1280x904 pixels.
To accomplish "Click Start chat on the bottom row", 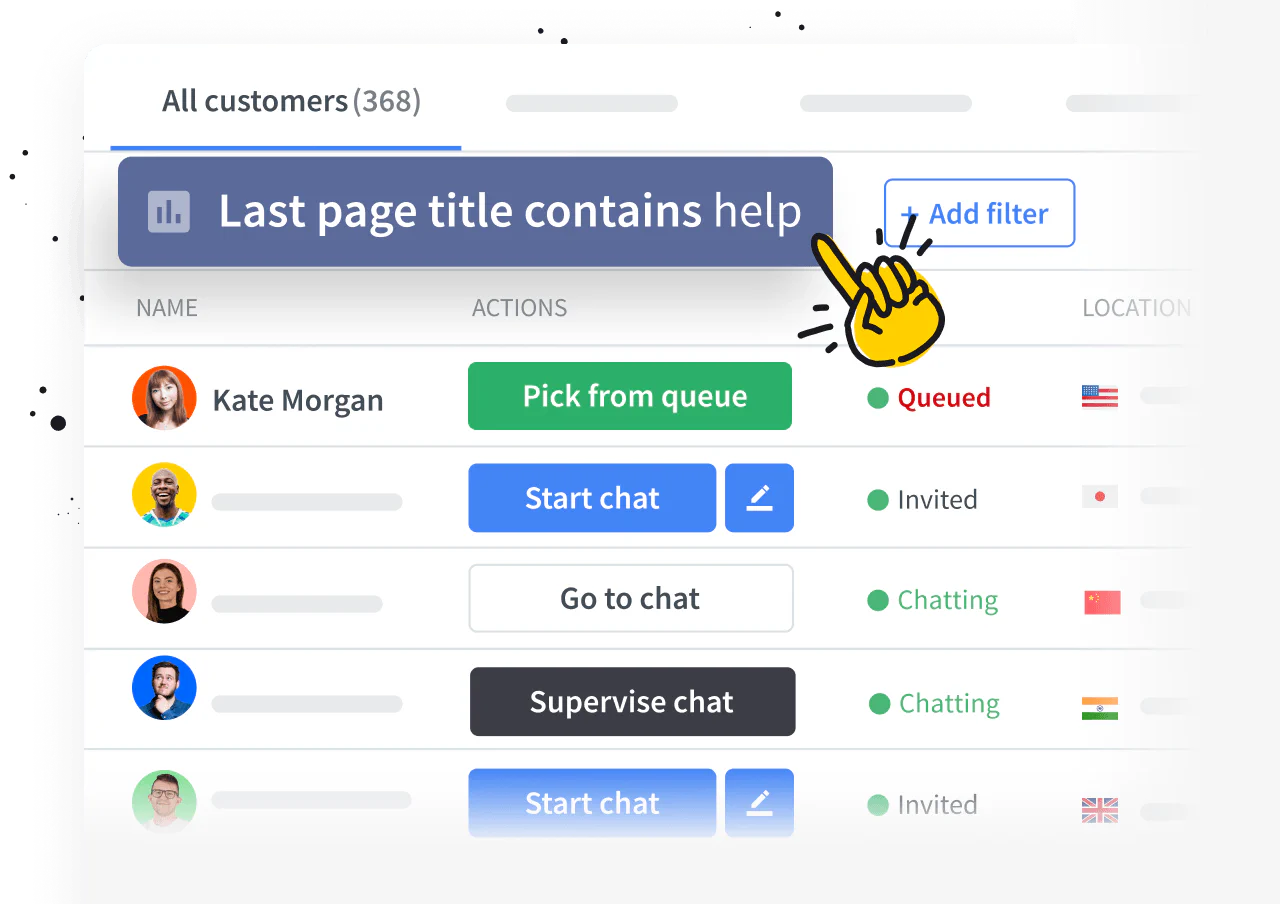I will [591, 802].
